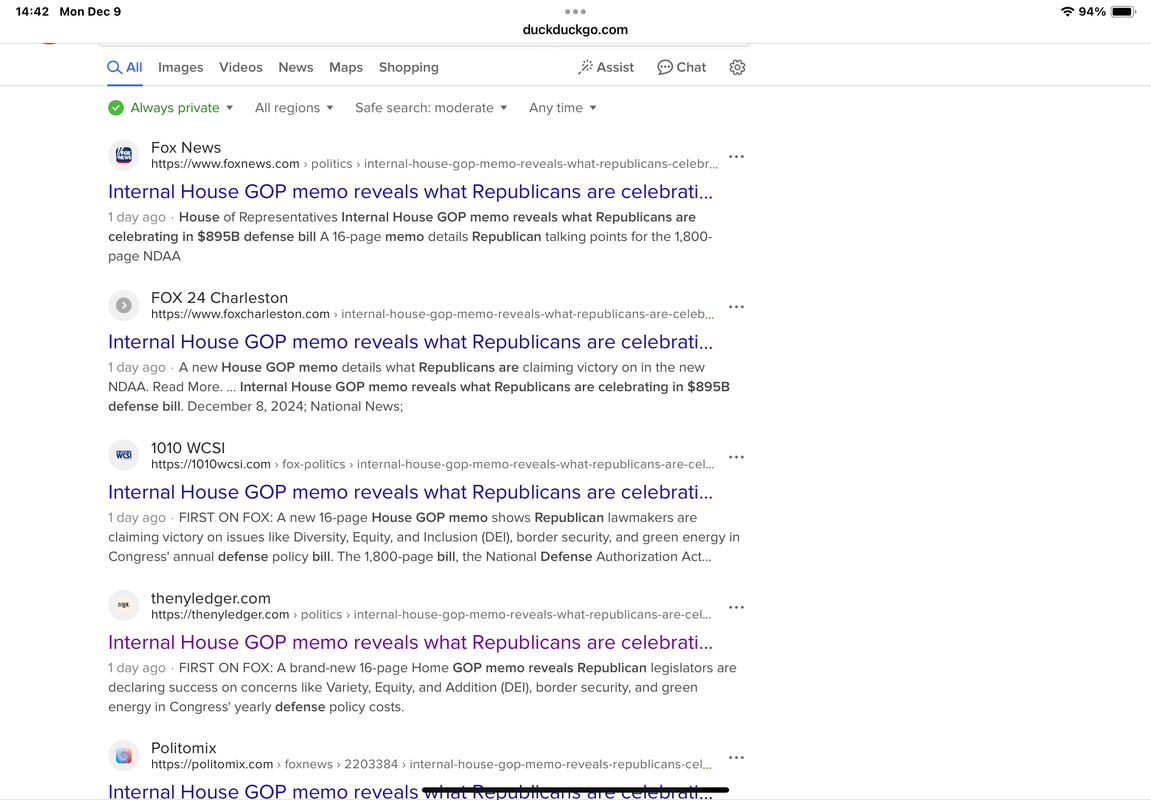
Task: Tap the home indicator bar at bottom
Action: click(x=576, y=790)
